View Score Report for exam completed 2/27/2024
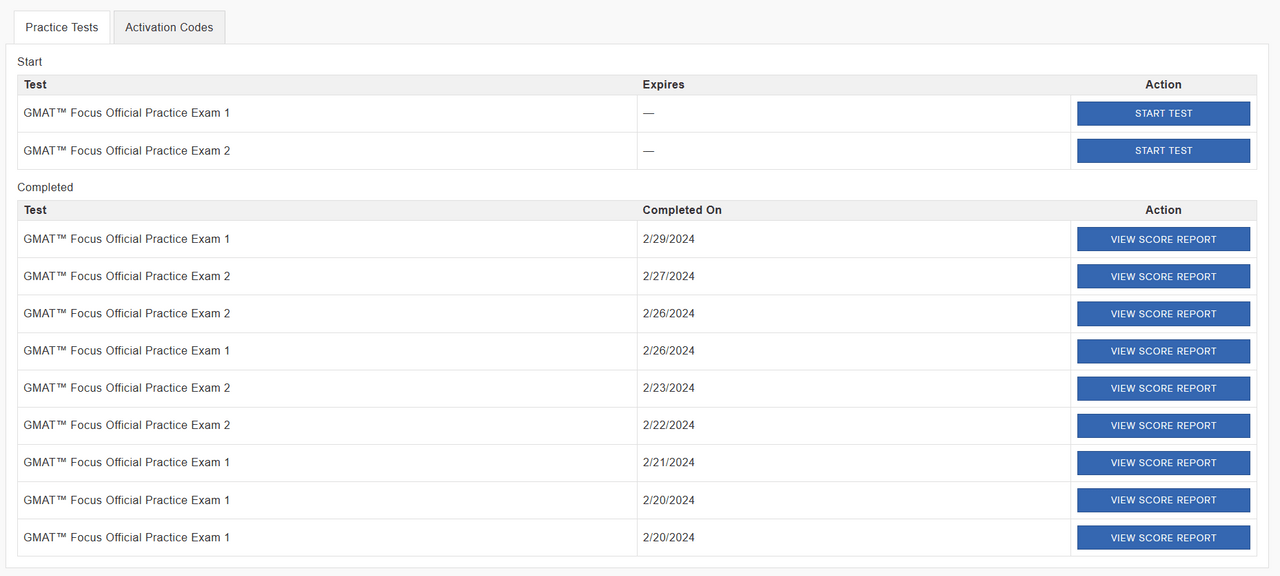 click(x=1163, y=277)
